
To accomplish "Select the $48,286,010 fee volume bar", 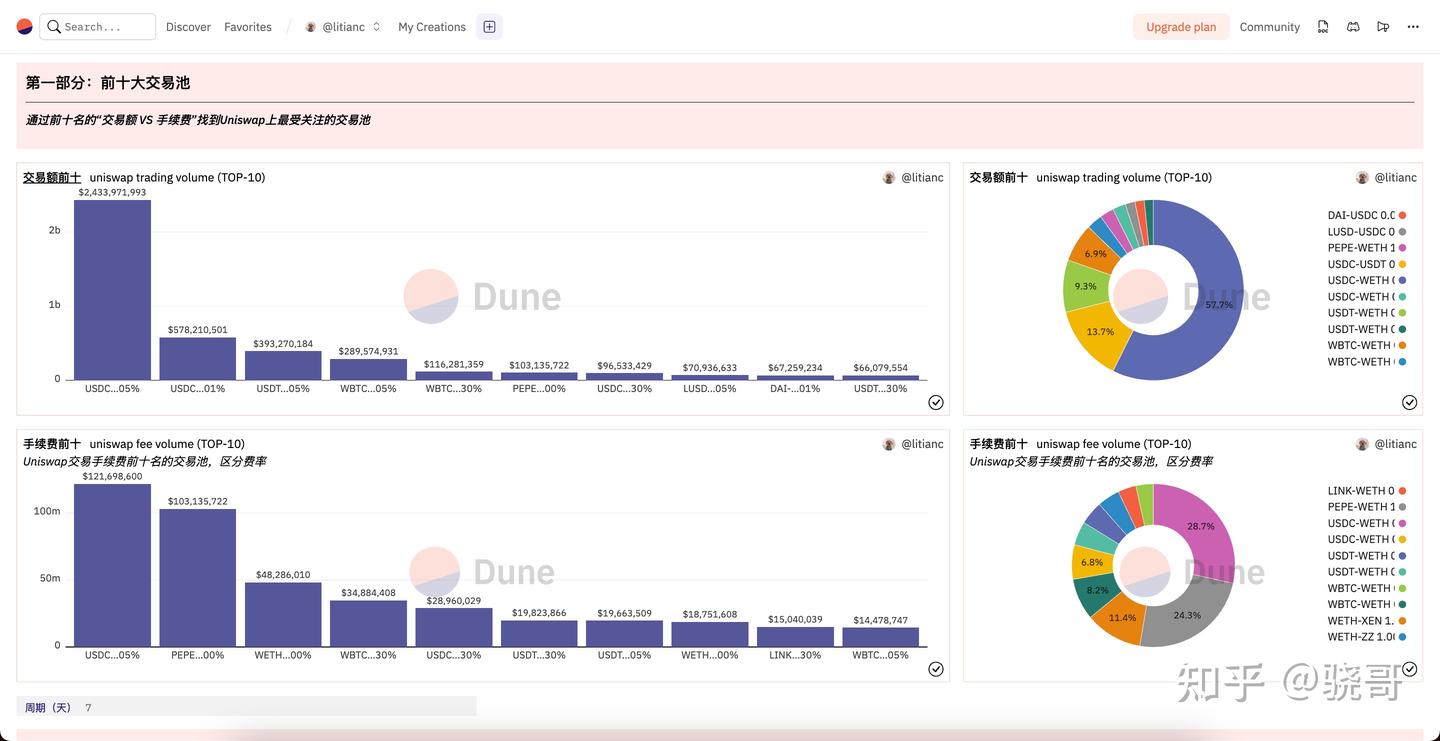I will [283, 614].
